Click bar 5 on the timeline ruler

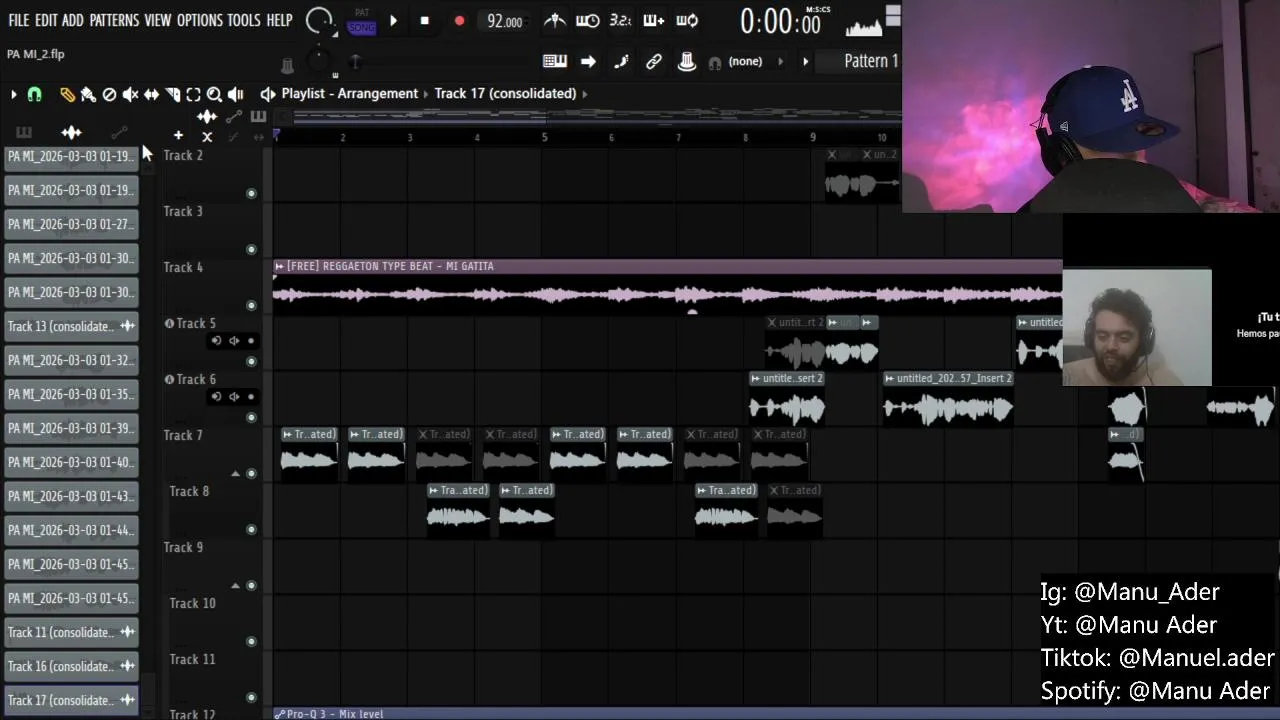(545, 137)
